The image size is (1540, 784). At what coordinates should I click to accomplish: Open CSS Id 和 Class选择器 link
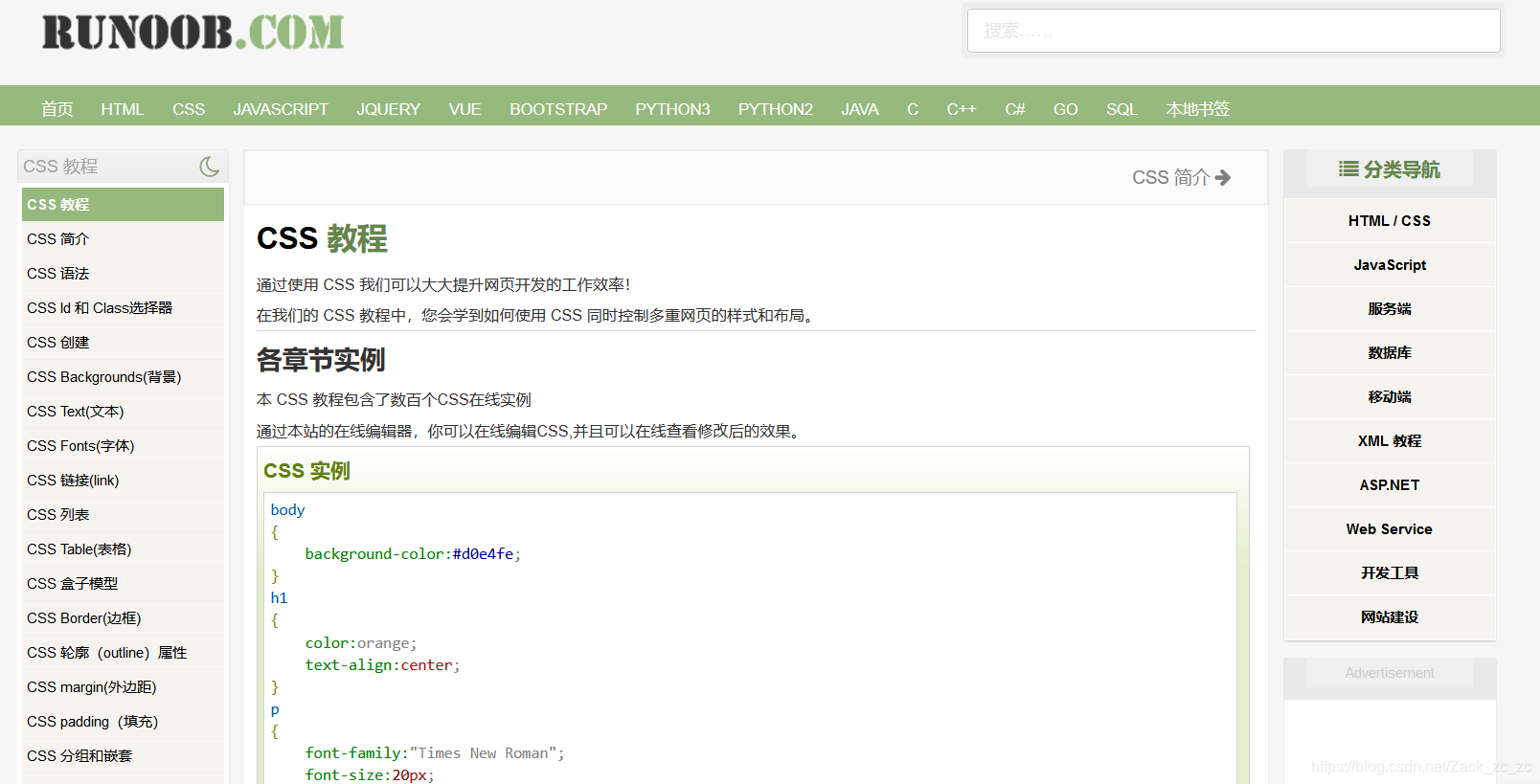point(123,308)
